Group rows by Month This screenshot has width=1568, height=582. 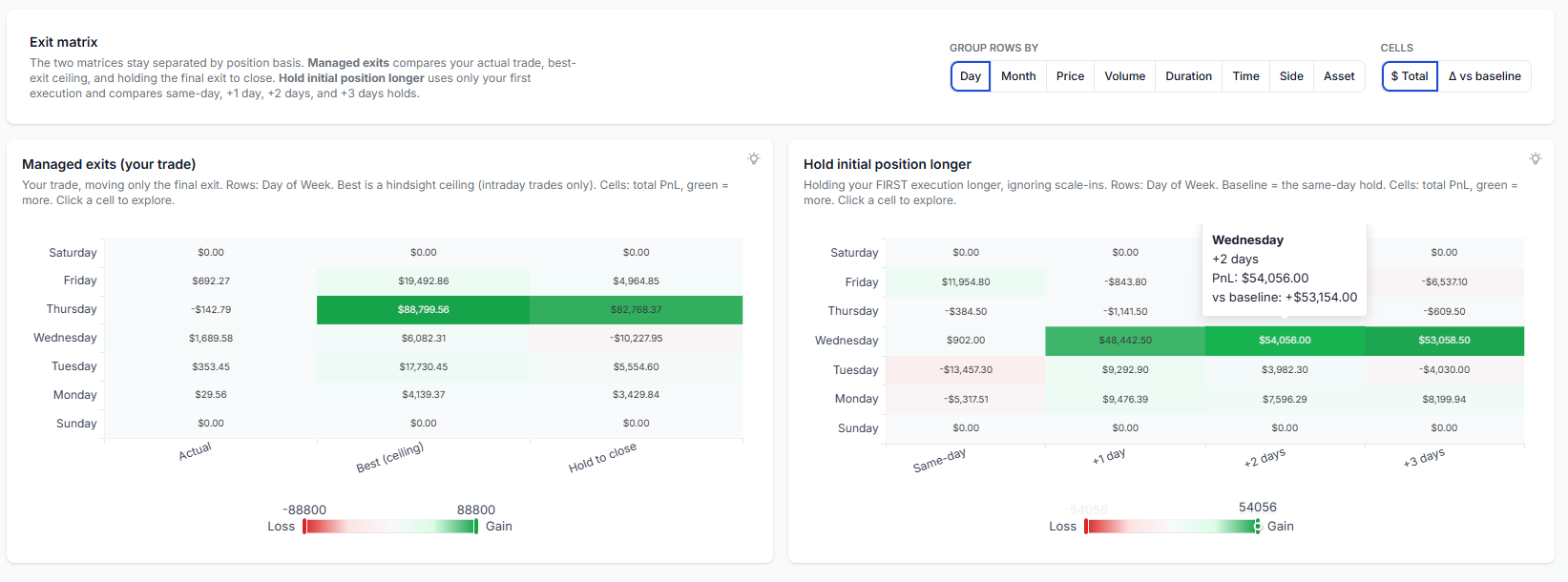coord(1018,76)
